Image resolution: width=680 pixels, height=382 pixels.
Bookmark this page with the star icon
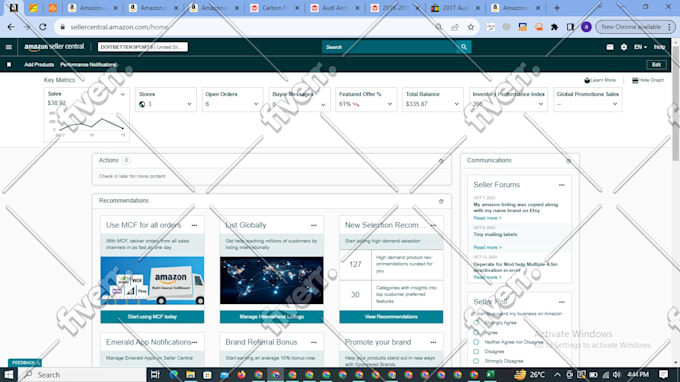click(471, 27)
